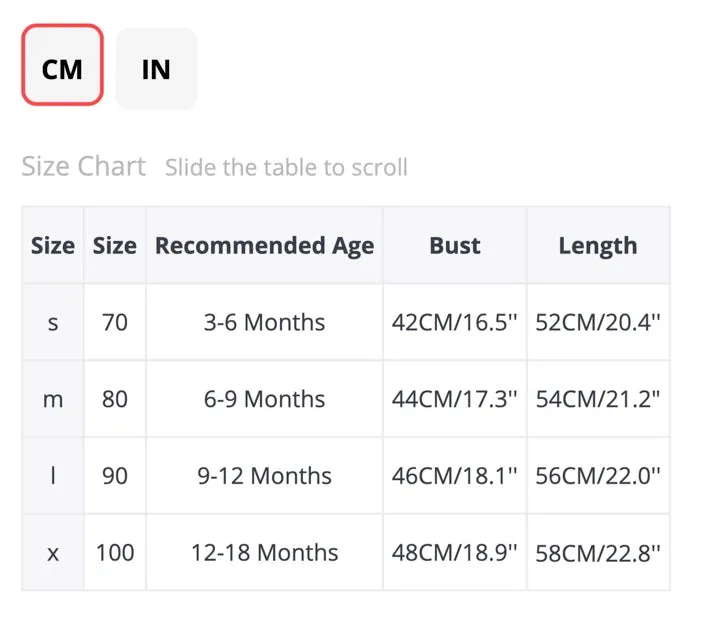Click the 12-18 Months age cell
This screenshot has width=701, height=623.
point(264,553)
